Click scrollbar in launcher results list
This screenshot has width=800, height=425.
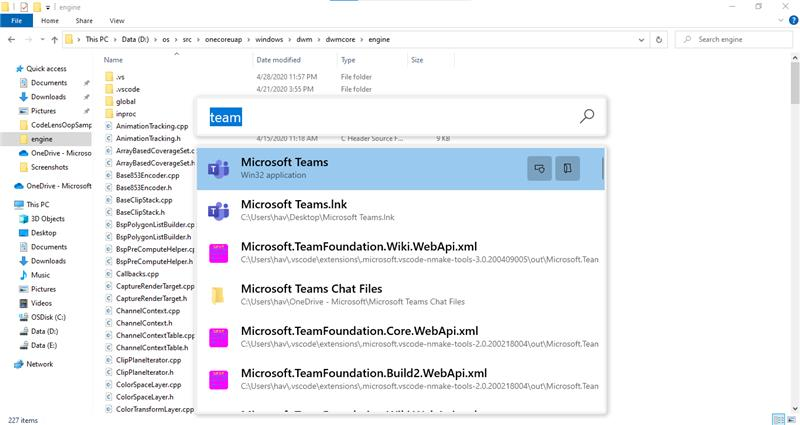point(603,168)
